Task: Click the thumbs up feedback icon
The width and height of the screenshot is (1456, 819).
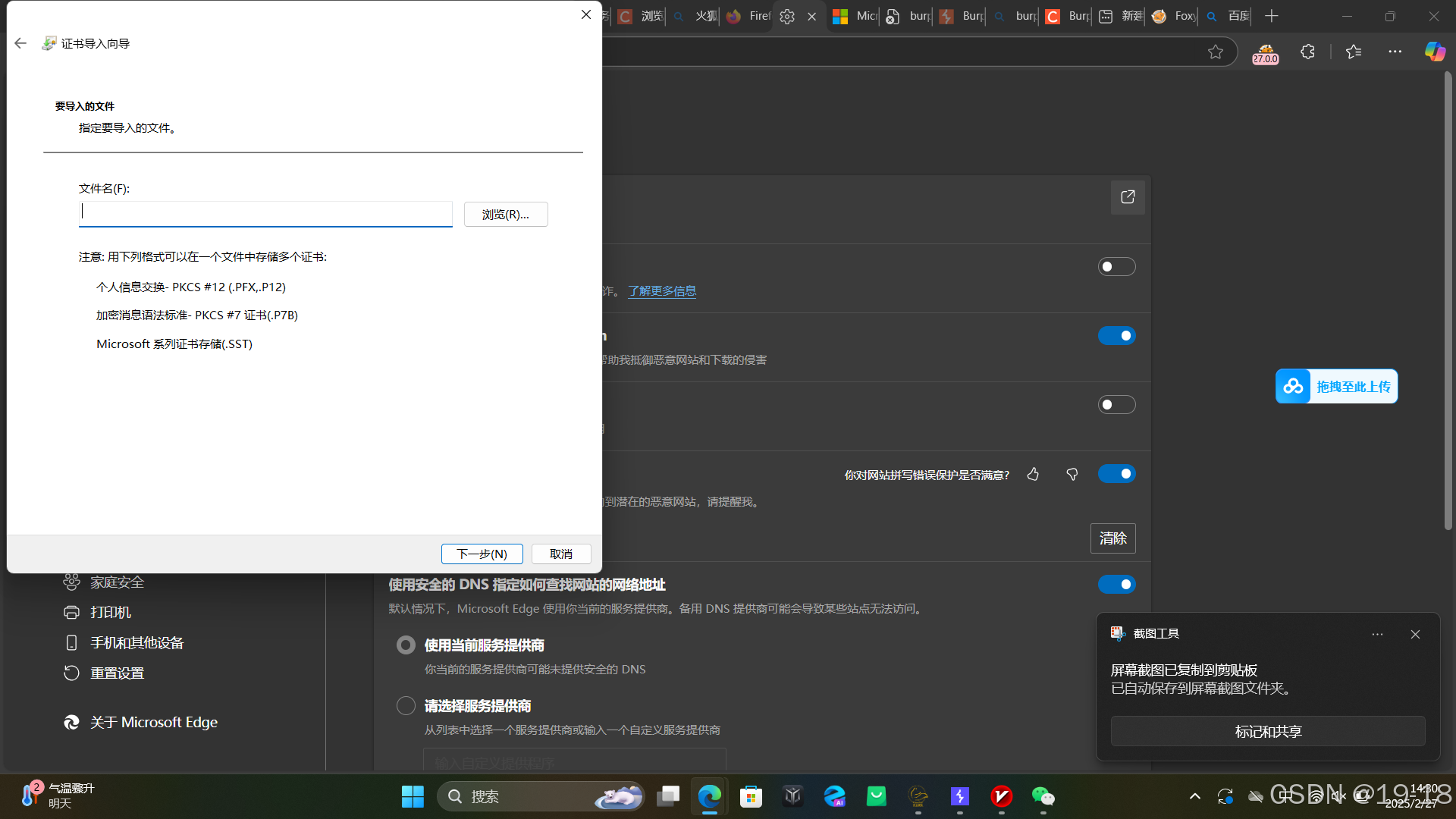Action: pyautogui.click(x=1033, y=475)
